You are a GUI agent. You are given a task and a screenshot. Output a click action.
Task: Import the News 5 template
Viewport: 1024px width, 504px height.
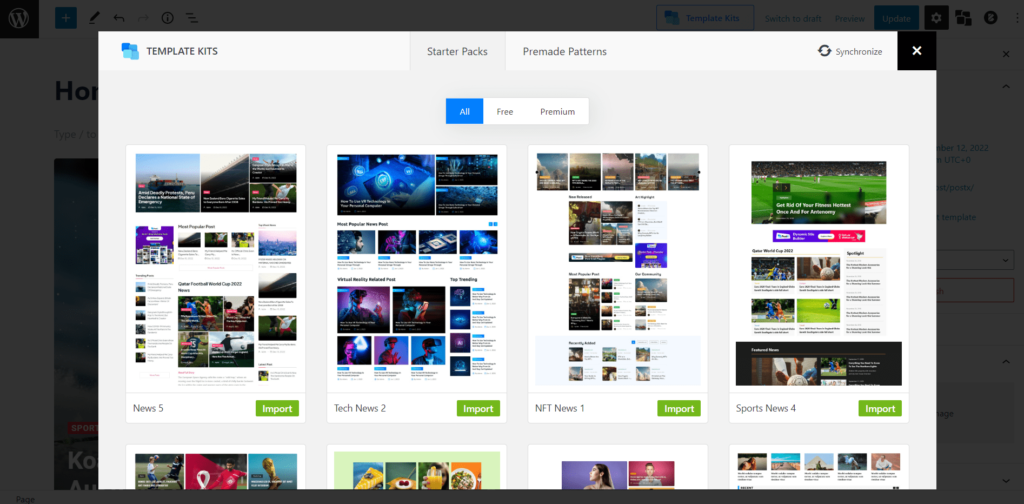[x=277, y=409]
